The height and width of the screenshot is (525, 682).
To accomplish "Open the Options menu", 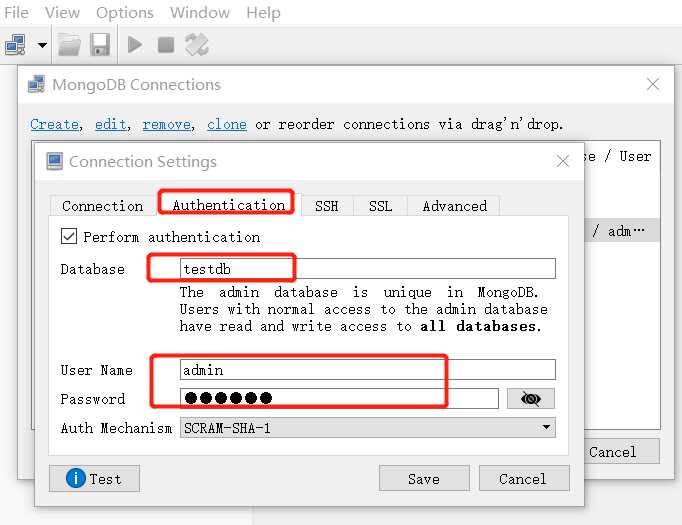I will (125, 13).
